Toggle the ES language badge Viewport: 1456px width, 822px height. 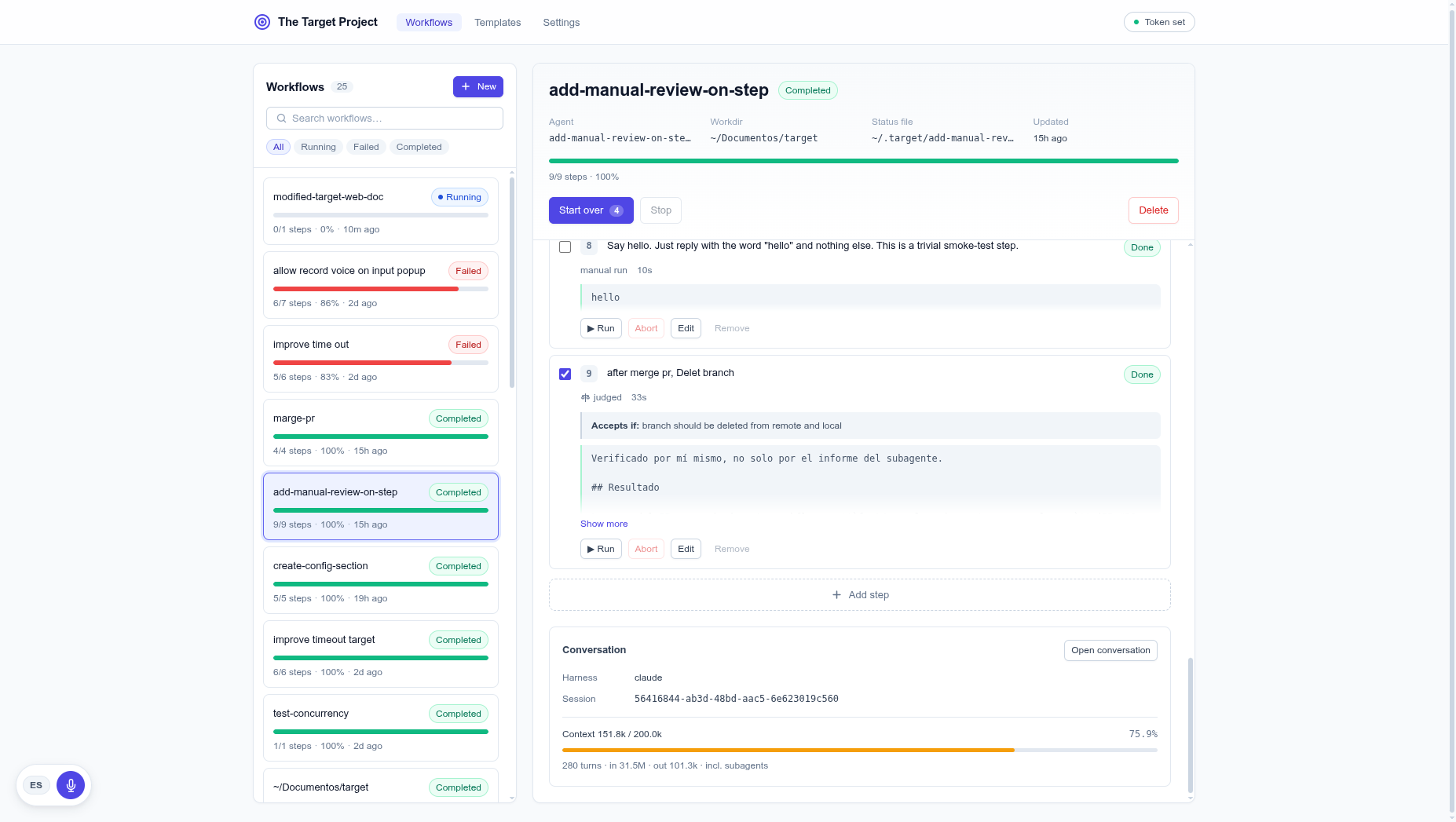tap(36, 785)
